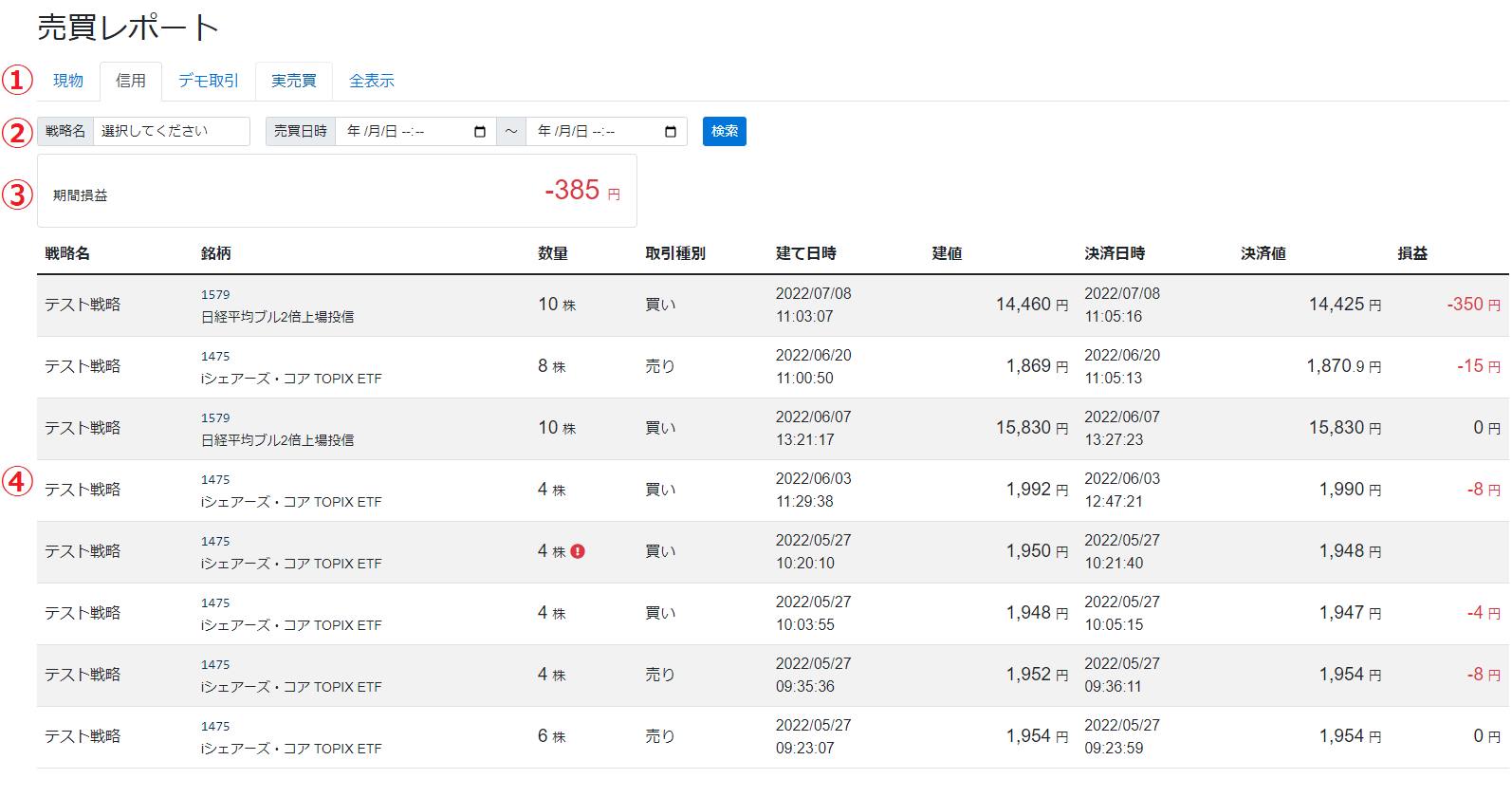Select the 信用 tab
The width and height of the screenshot is (1512, 797).
point(131,81)
